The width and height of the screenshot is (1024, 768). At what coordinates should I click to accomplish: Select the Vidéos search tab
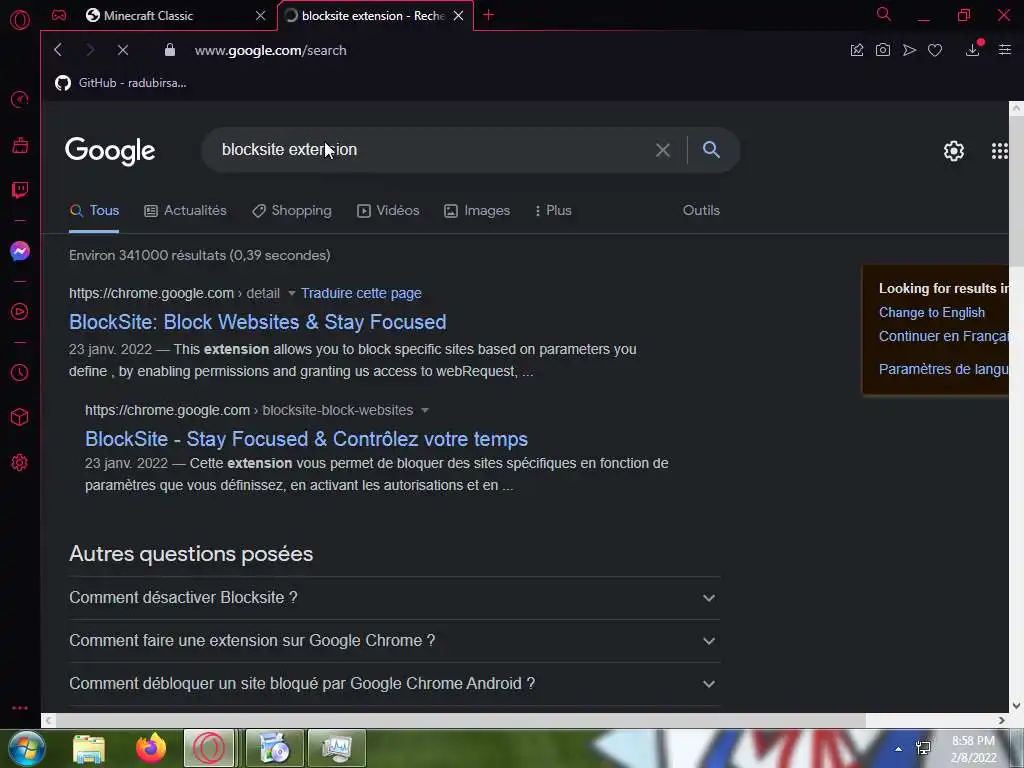(x=388, y=210)
